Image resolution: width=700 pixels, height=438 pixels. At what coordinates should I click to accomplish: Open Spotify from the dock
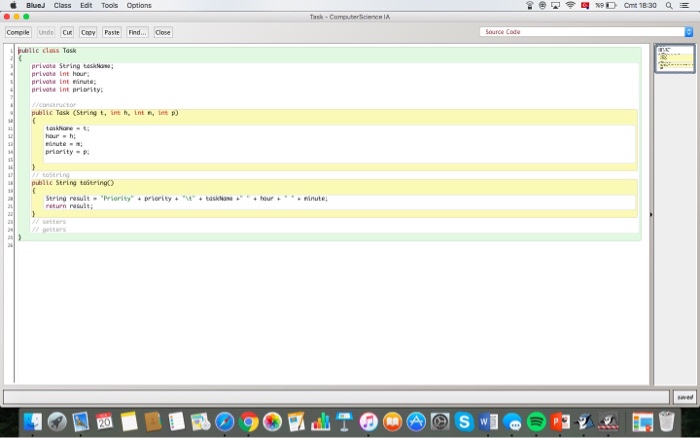click(536, 421)
